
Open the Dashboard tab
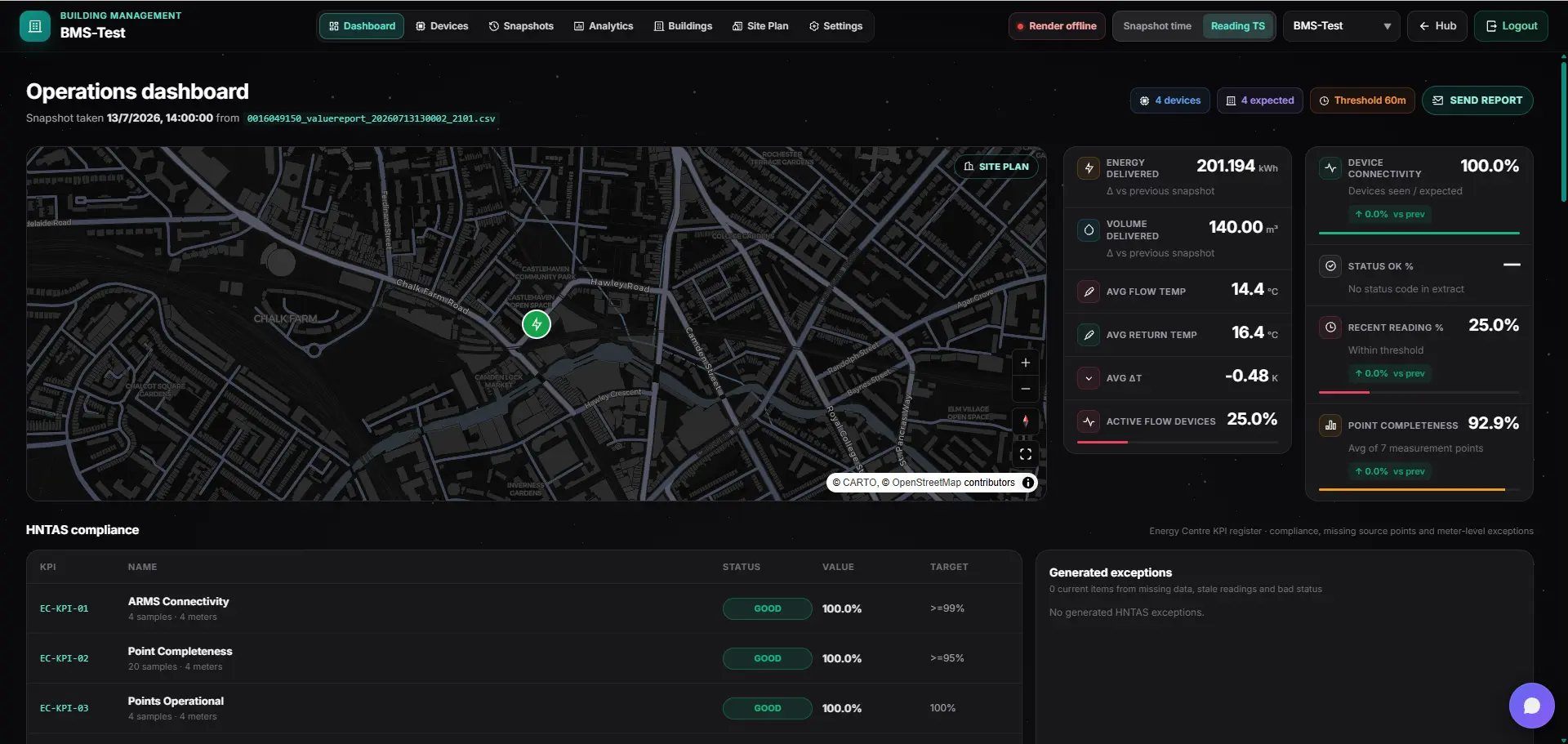[x=362, y=26]
